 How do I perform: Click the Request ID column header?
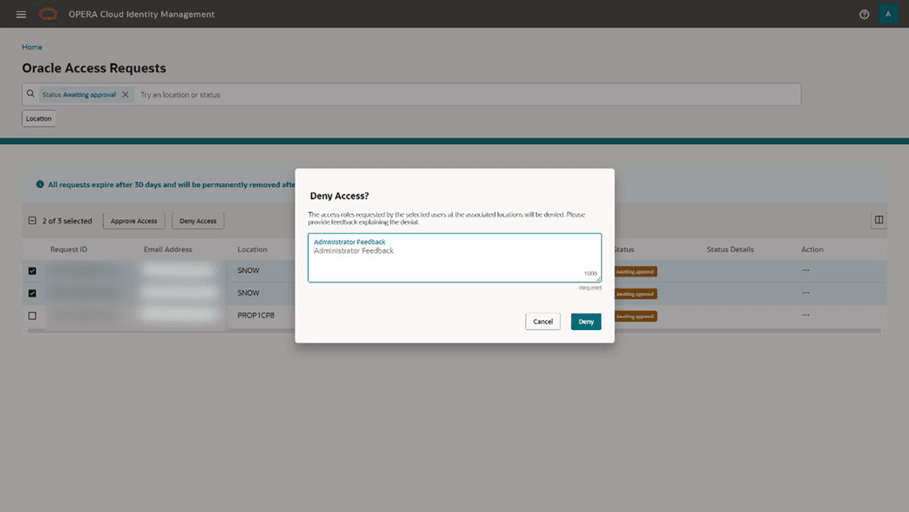(x=68, y=249)
